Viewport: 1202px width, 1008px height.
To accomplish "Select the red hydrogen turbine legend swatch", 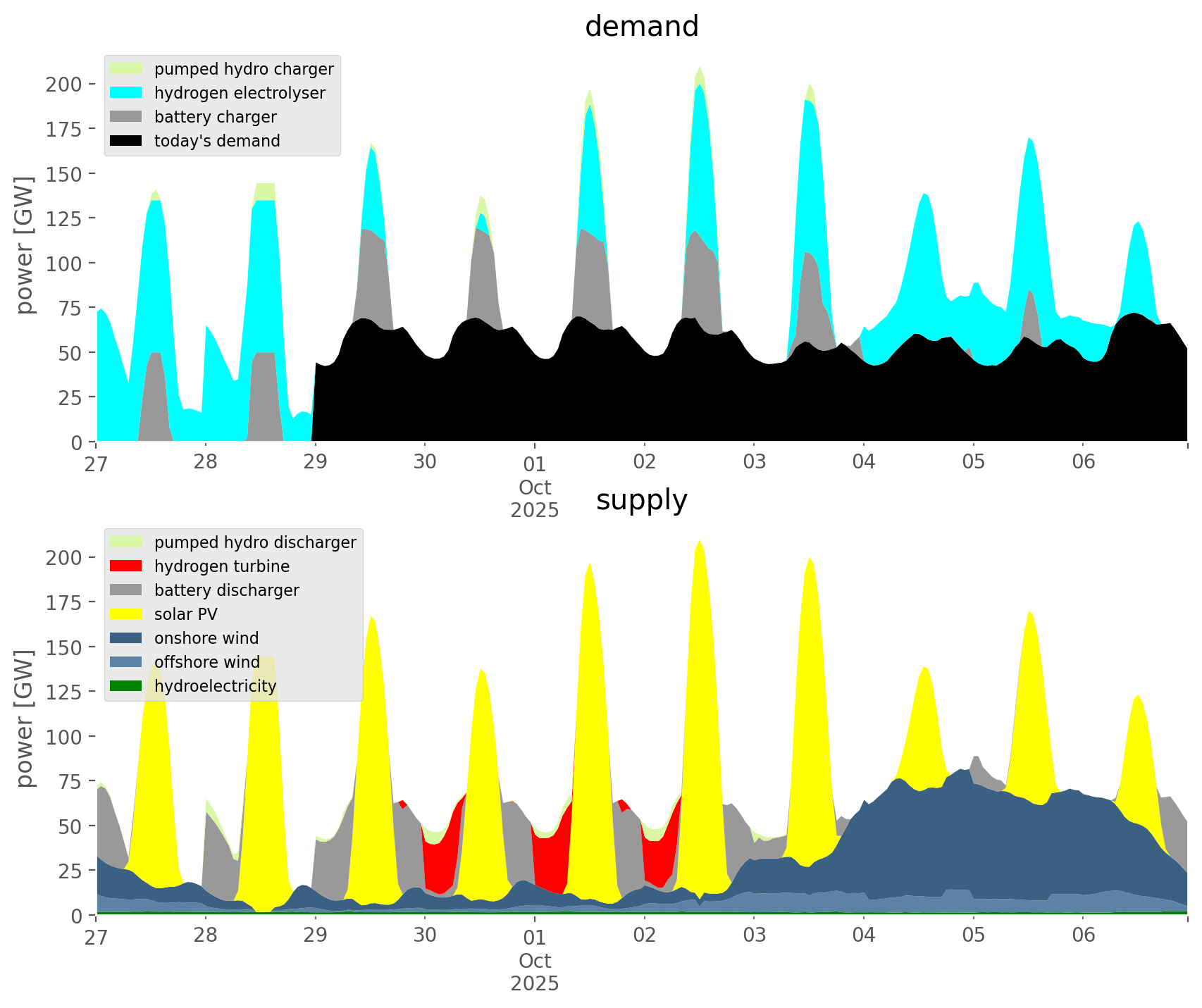I will click(126, 566).
